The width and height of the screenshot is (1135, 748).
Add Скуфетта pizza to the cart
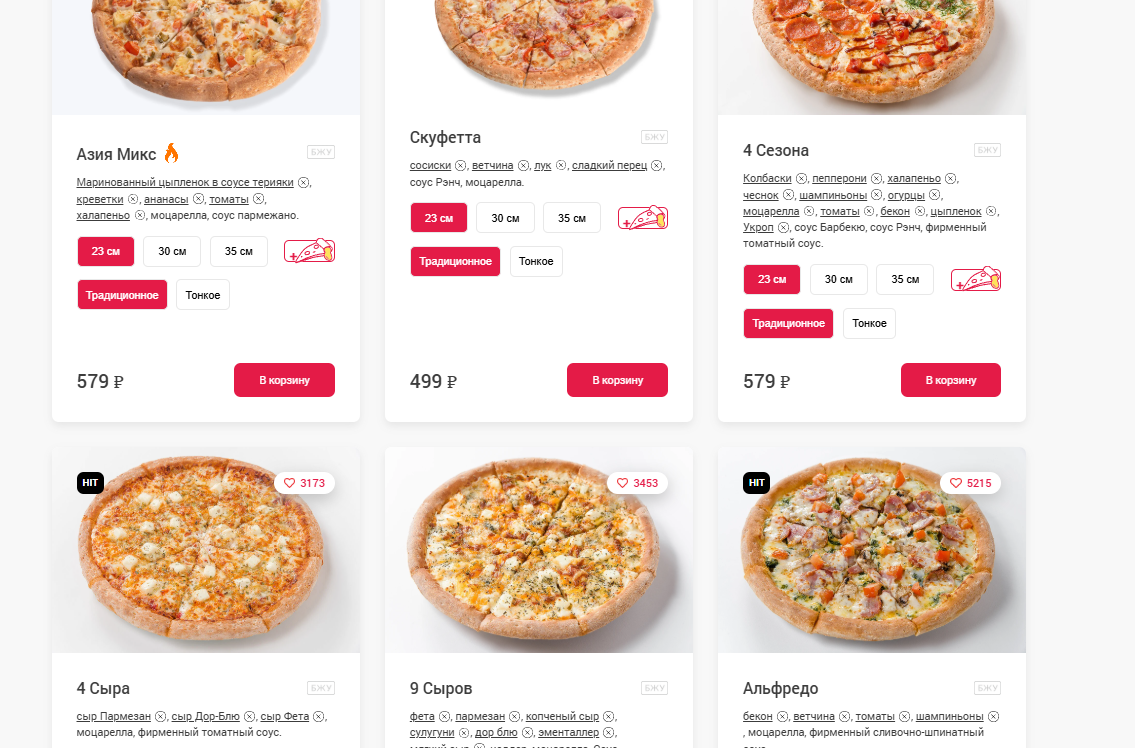click(x=617, y=380)
